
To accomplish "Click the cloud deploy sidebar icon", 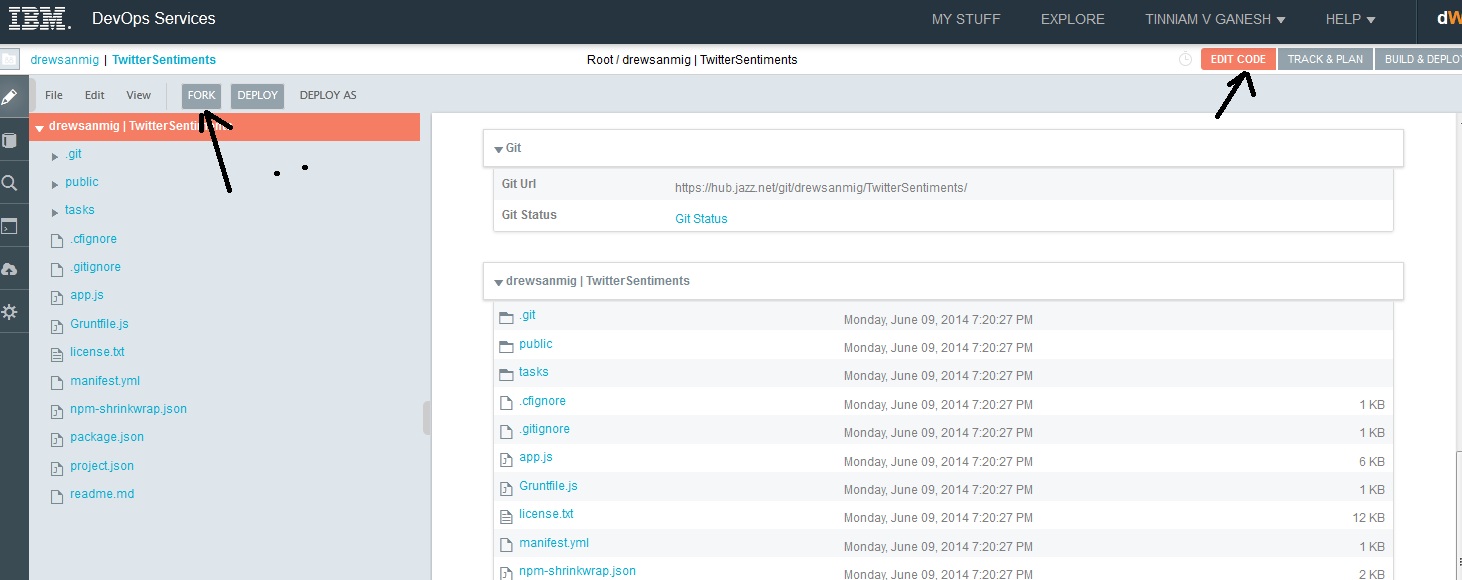I will click(x=10, y=270).
